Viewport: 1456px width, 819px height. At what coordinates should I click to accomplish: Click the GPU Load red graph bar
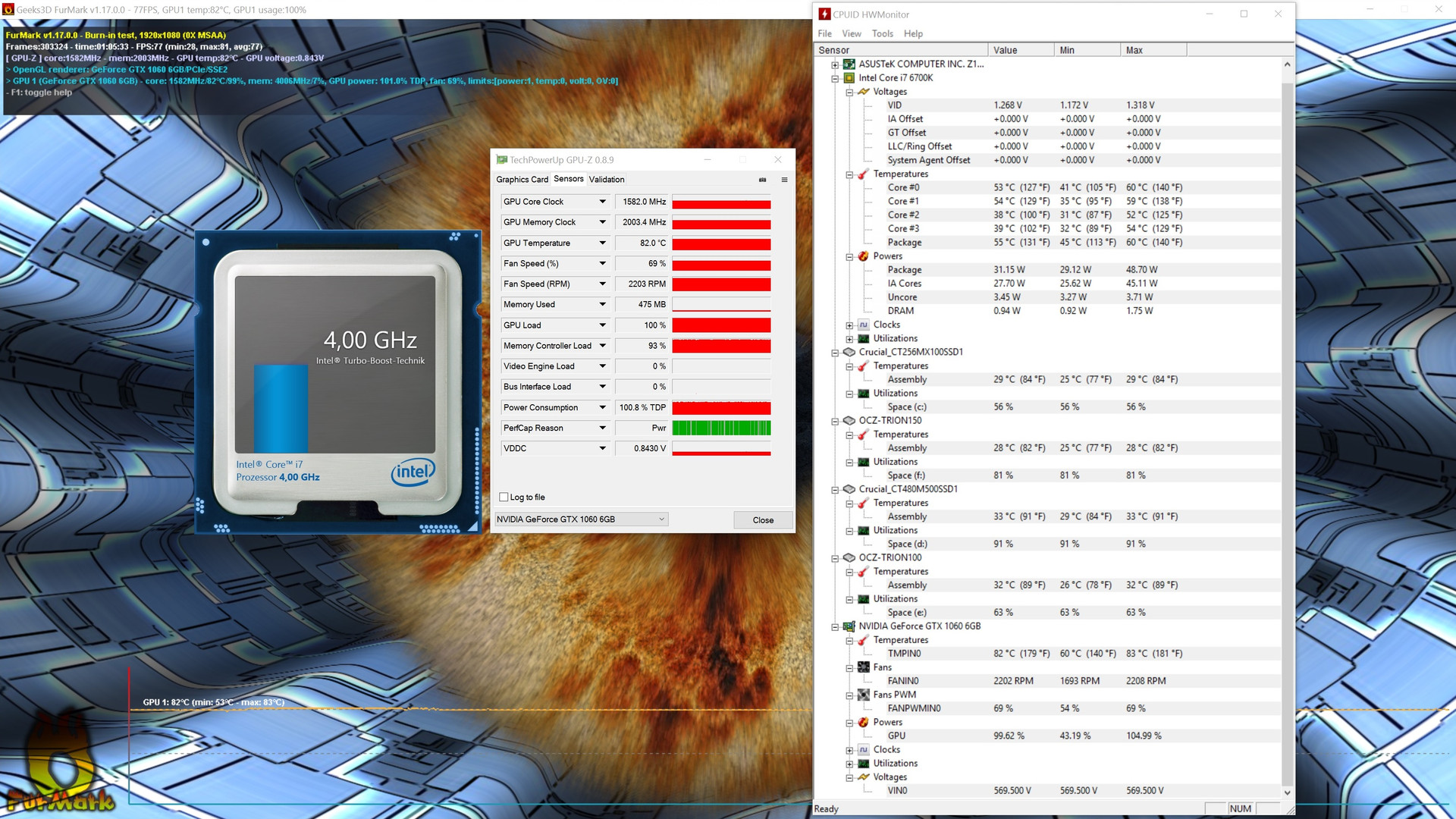721,325
